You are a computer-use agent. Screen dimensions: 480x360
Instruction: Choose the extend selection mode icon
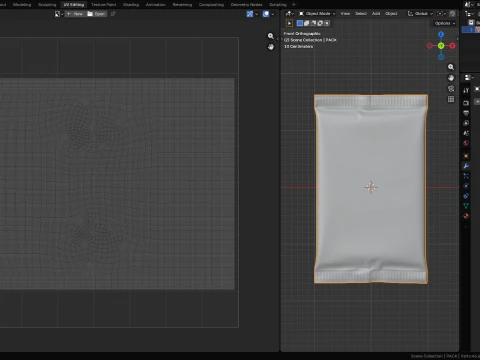(306, 23)
